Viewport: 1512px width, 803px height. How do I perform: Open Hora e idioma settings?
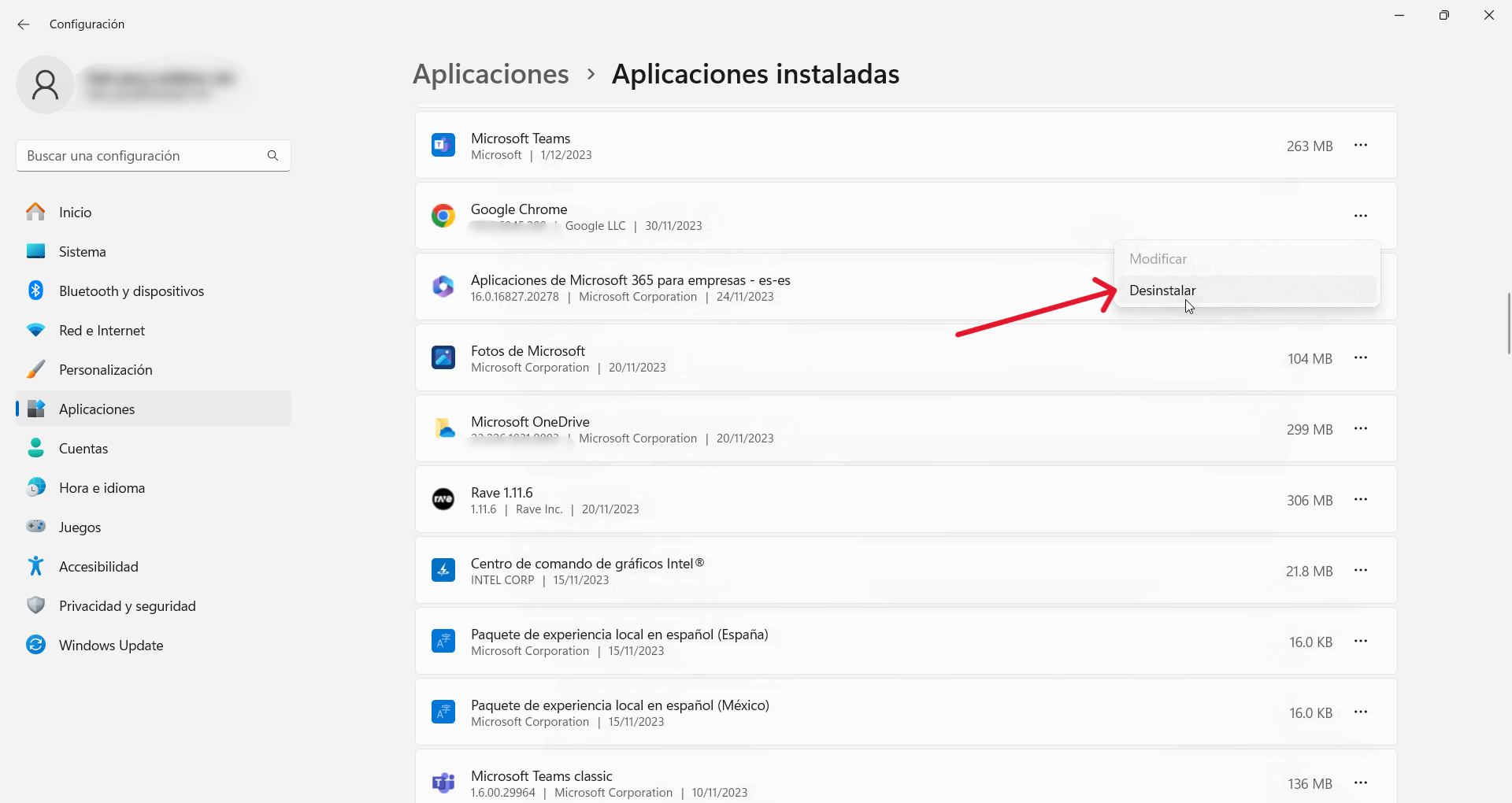pyautogui.click(x=154, y=487)
